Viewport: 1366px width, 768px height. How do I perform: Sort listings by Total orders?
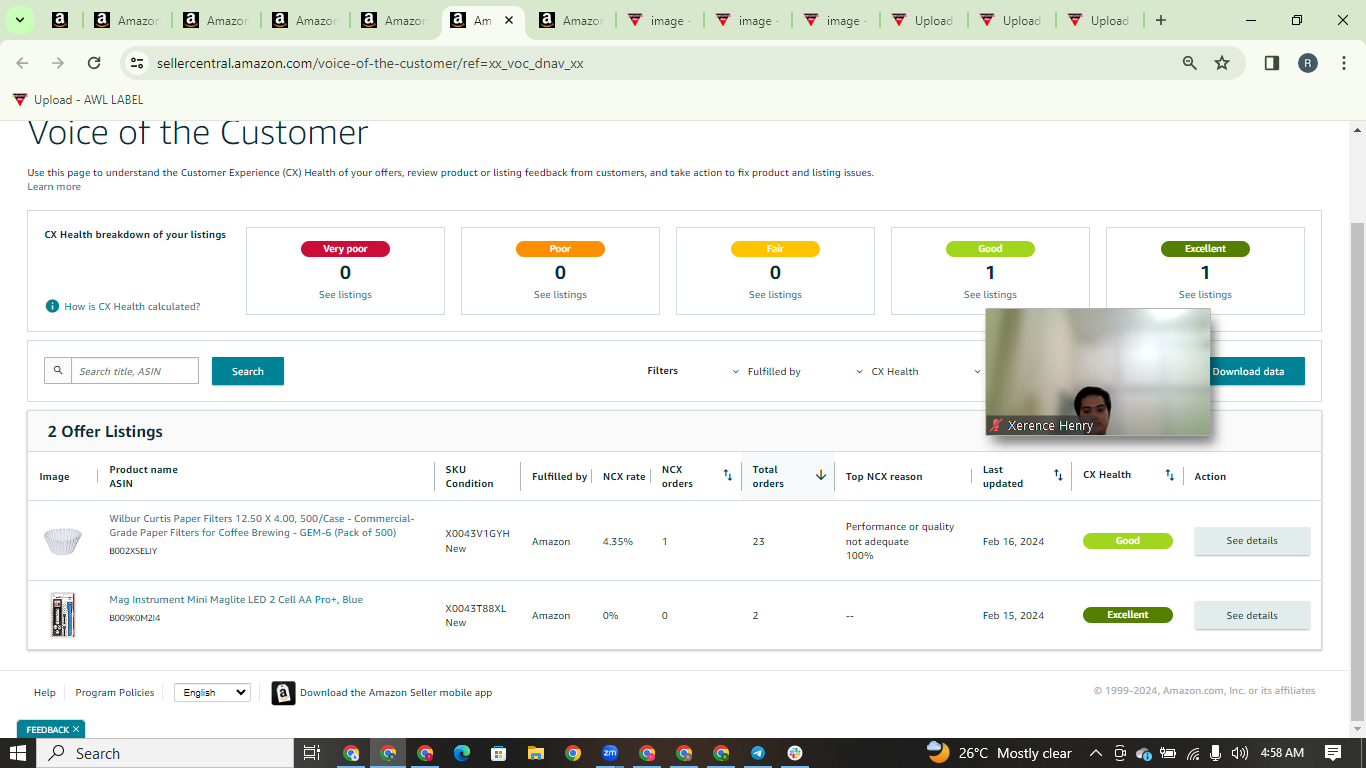coord(821,476)
